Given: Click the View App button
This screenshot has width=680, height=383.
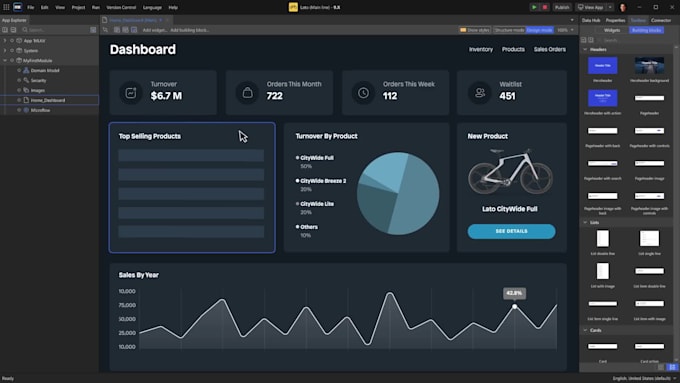Looking at the screenshot, I should tap(591, 7).
